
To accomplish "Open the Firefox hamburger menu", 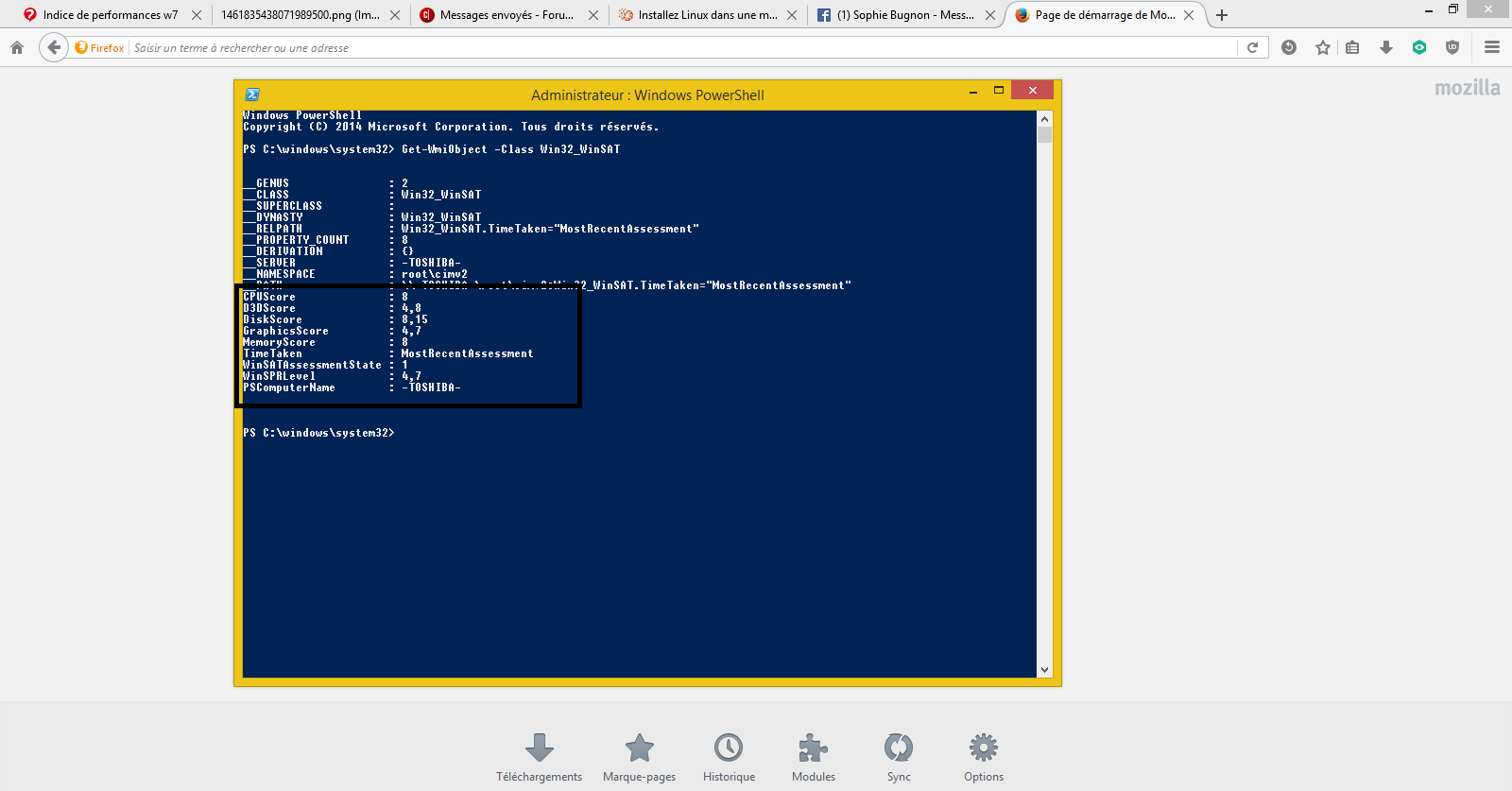I will tap(1492, 47).
